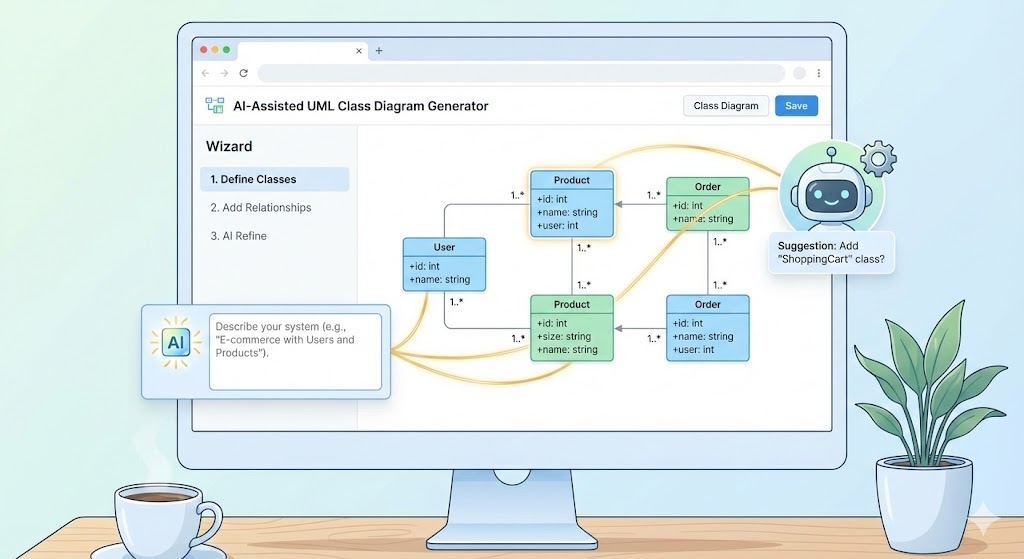The width and height of the screenshot is (1024, 559).
Task: Click the Describe your system text field
Action: click(295, 351)
